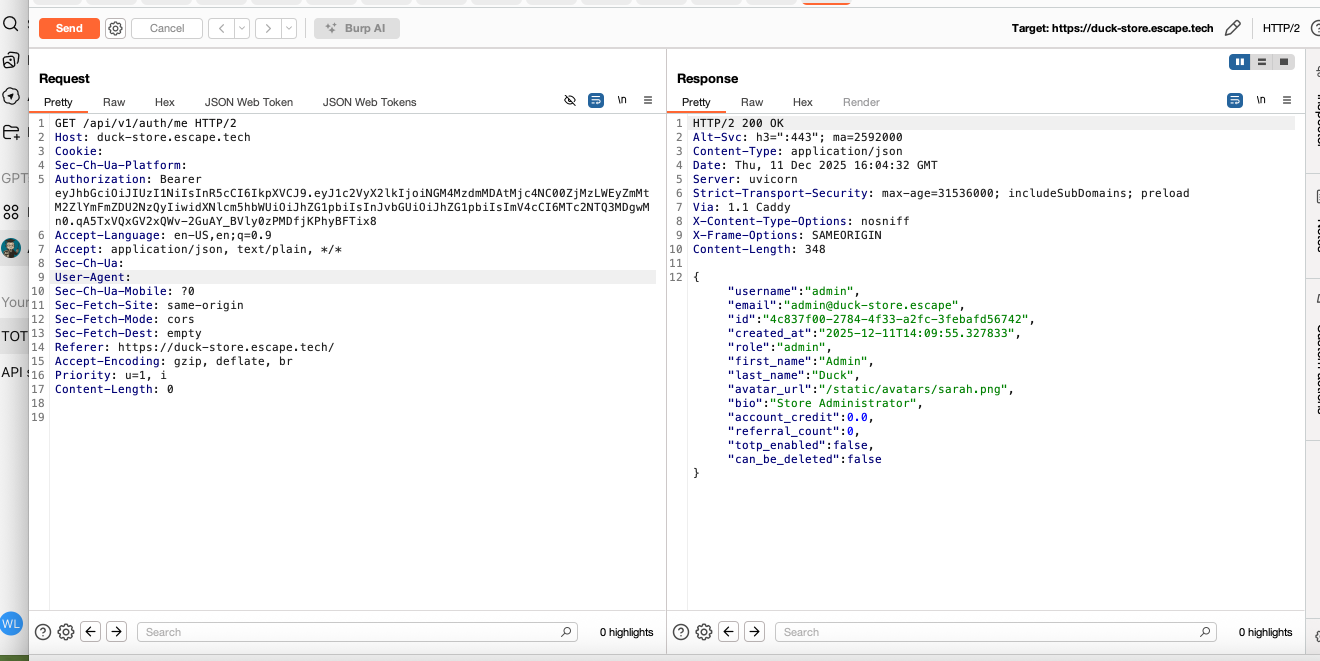Pause response updates with the pause icon
Viewport: 1320px width, 661px height.
[1239, 62]
